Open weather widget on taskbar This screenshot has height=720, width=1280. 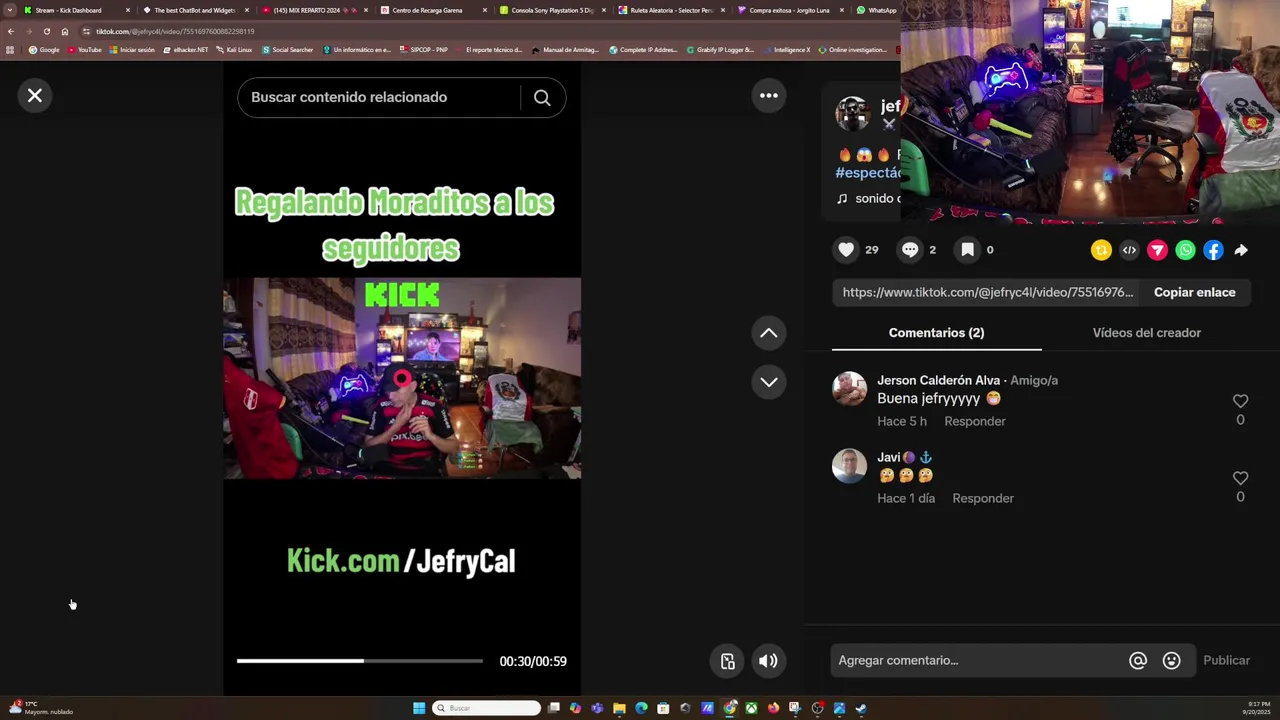point(40,708)
